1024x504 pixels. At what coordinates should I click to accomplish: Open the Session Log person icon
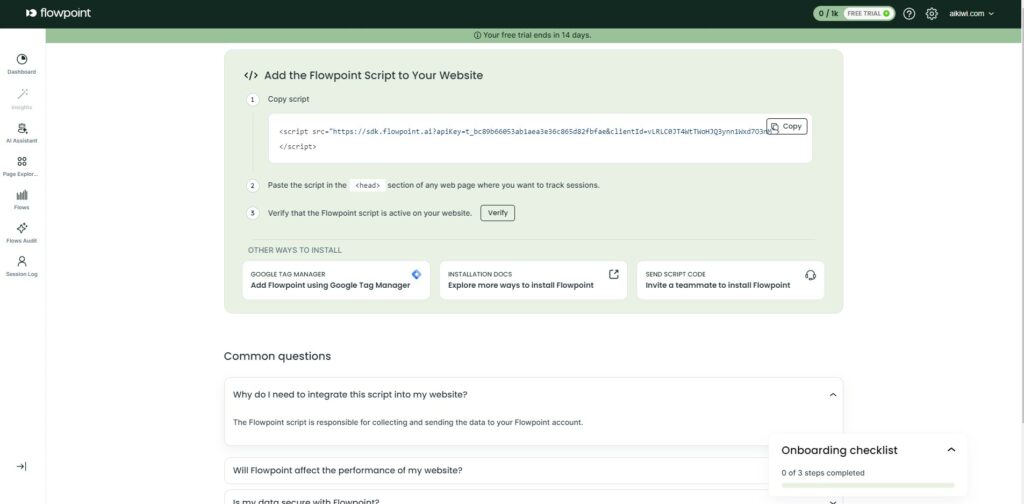coord(22,261)
